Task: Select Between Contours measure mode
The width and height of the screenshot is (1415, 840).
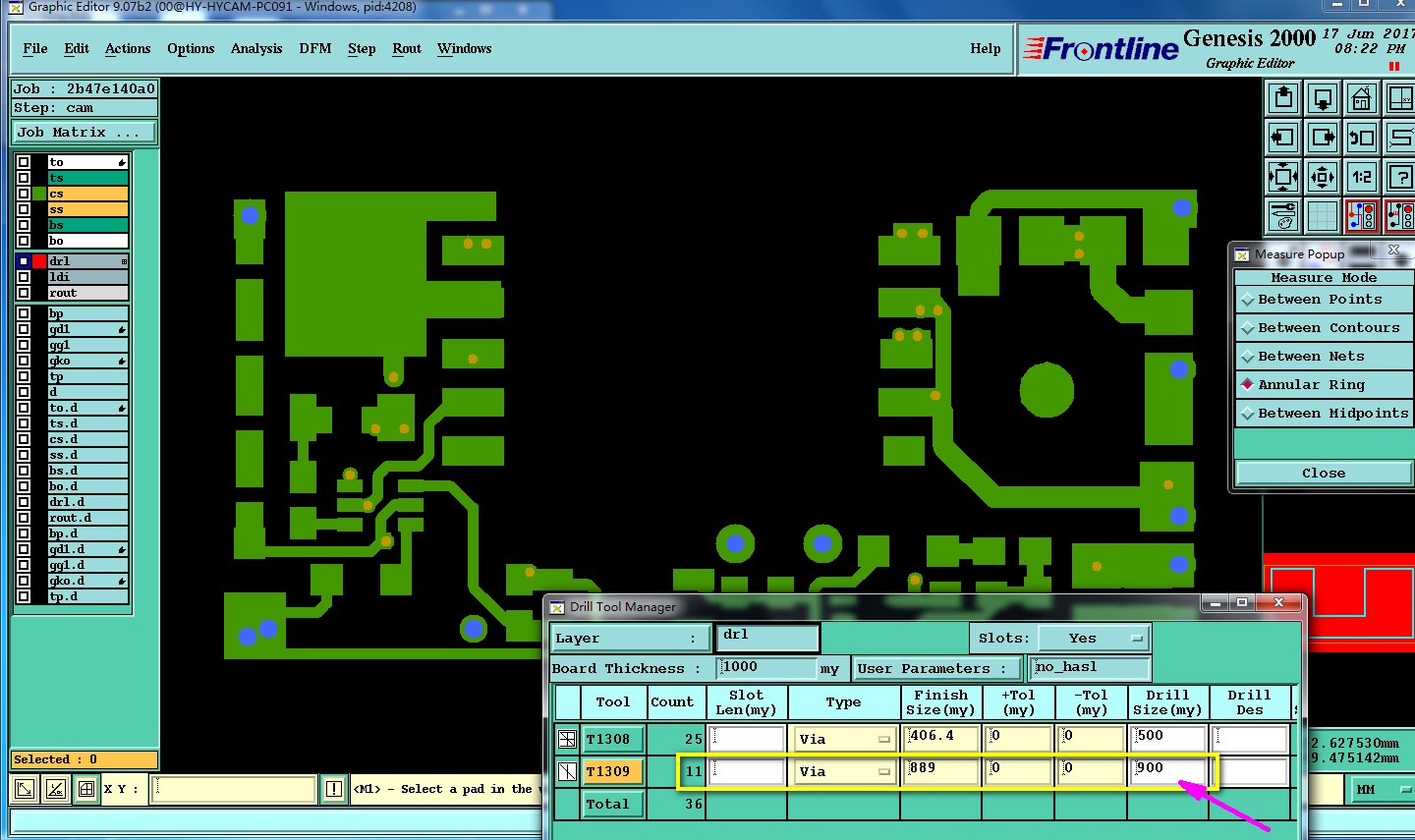Action: point(1324,328)
